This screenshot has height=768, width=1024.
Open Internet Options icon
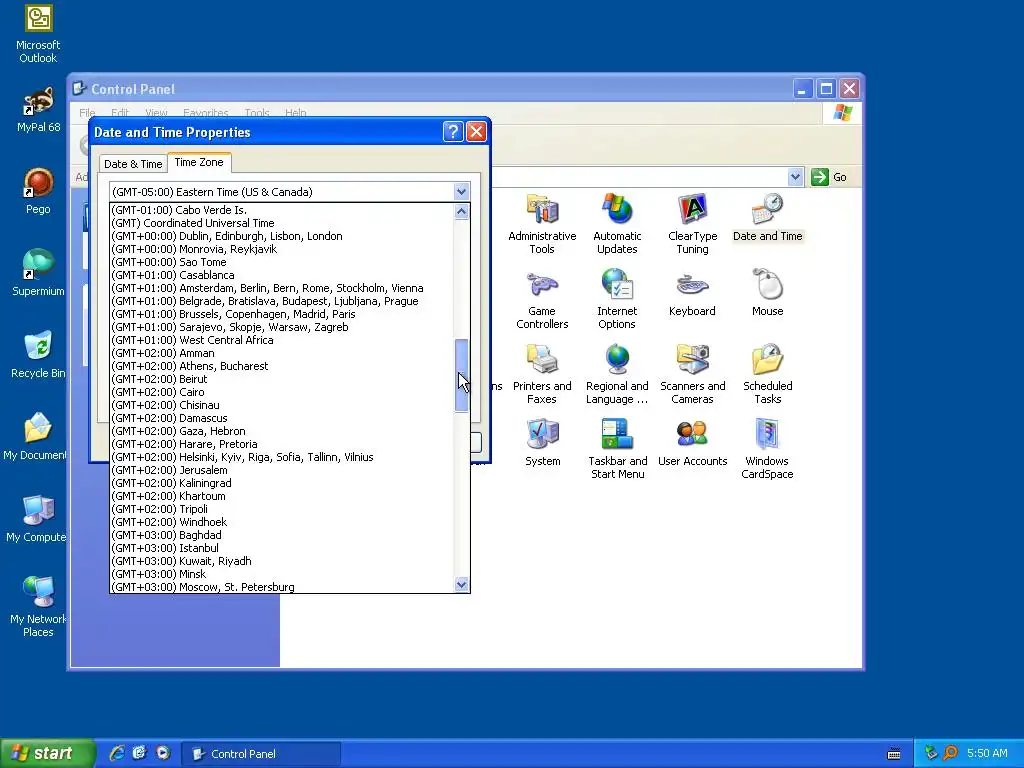[x=617, y=298]
